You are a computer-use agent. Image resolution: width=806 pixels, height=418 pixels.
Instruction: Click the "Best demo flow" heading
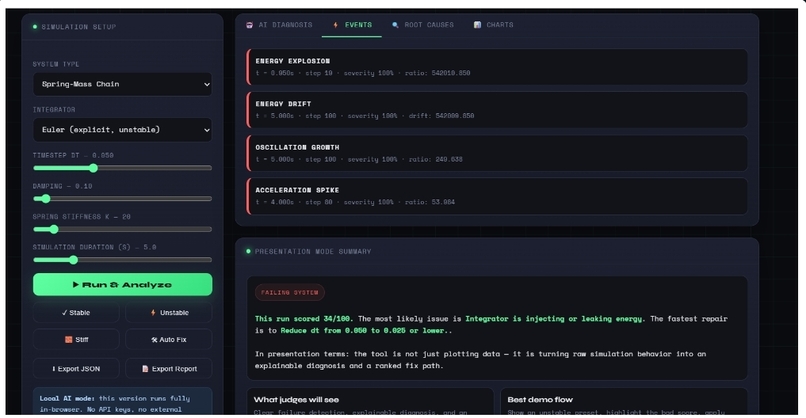point(540,399)
